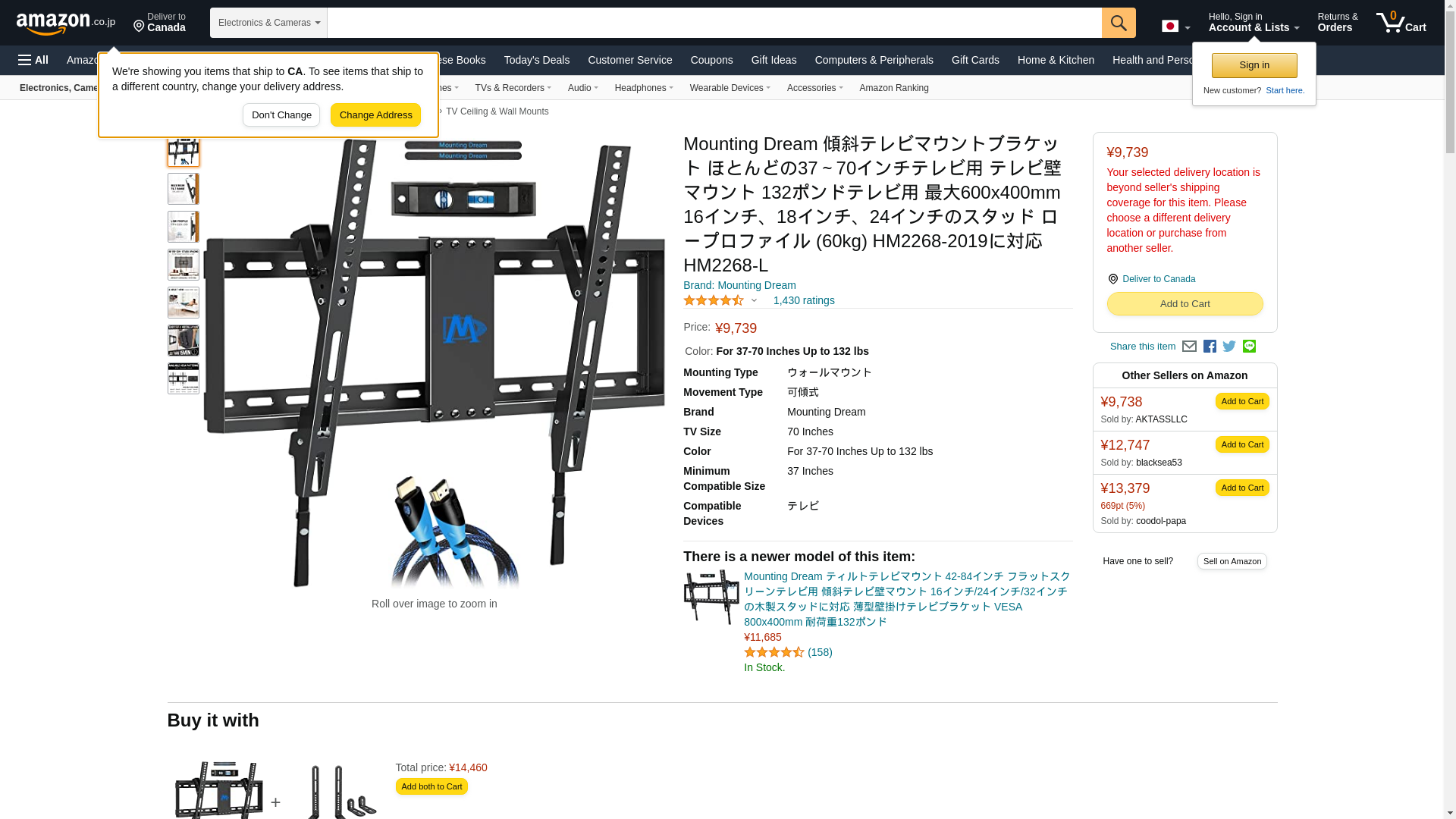Focus the Amazon search input field
1456x819 pixels.
coord(714,23)
